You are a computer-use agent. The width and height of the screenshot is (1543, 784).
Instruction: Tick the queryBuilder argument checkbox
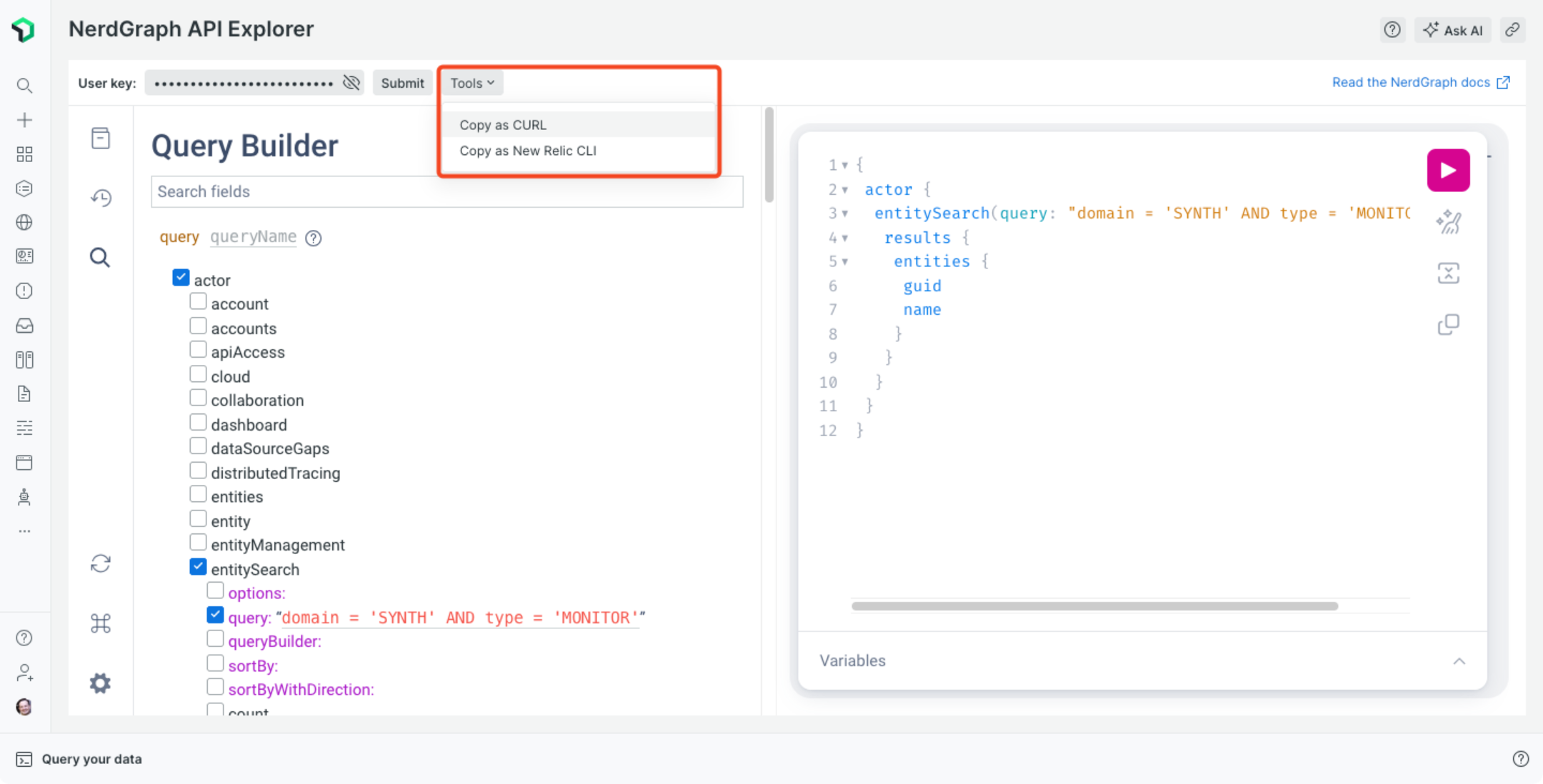215,639
